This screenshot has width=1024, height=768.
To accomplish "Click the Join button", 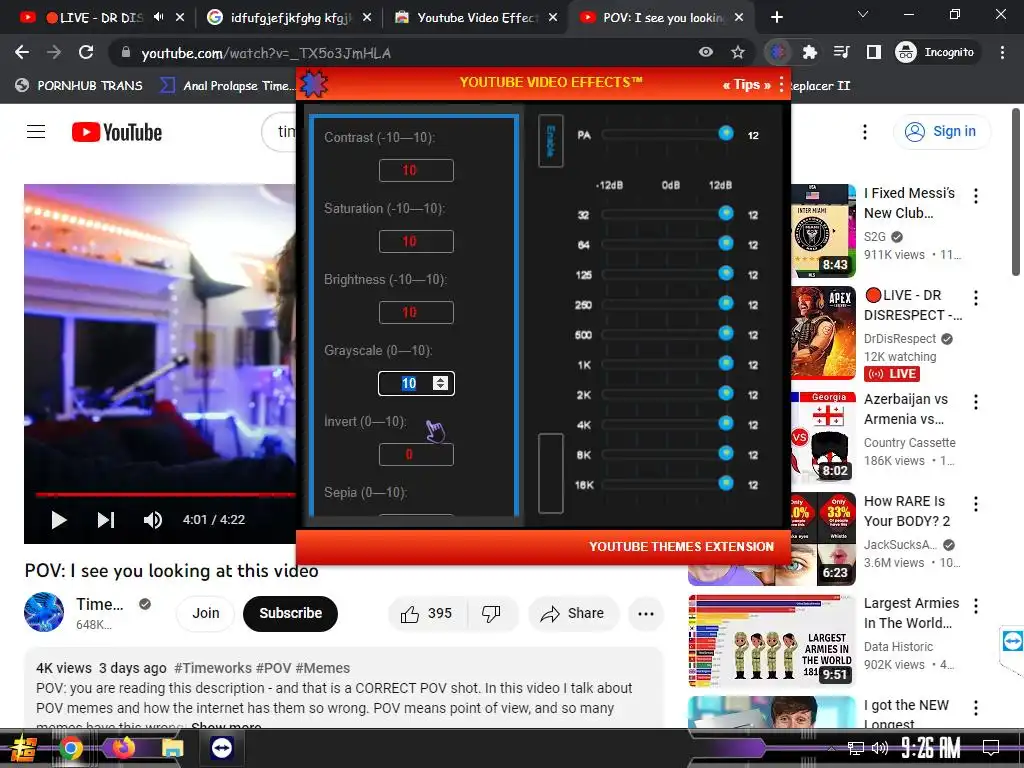I will coord(206,613).
